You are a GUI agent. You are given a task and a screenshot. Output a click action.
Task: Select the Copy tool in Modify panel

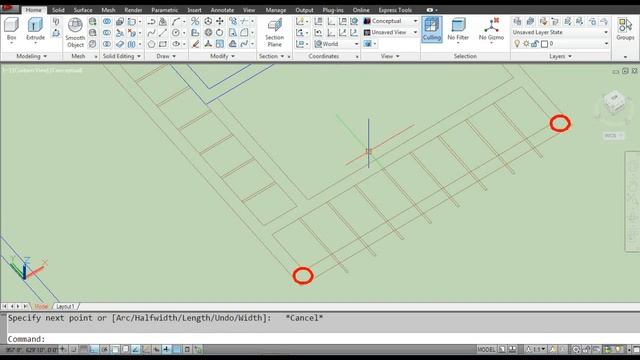coord(233,21)
